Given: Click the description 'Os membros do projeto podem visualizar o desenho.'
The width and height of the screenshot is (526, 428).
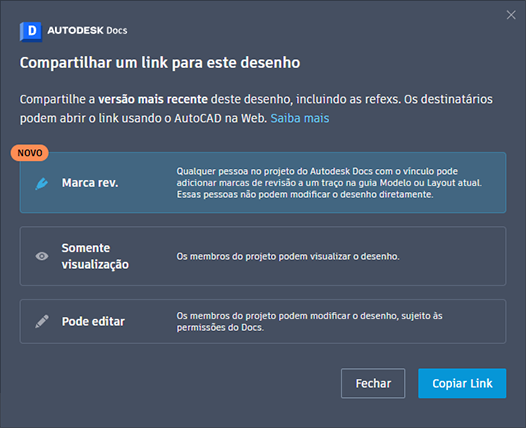Looking at the screenshot, I should (x=288, y=256).
